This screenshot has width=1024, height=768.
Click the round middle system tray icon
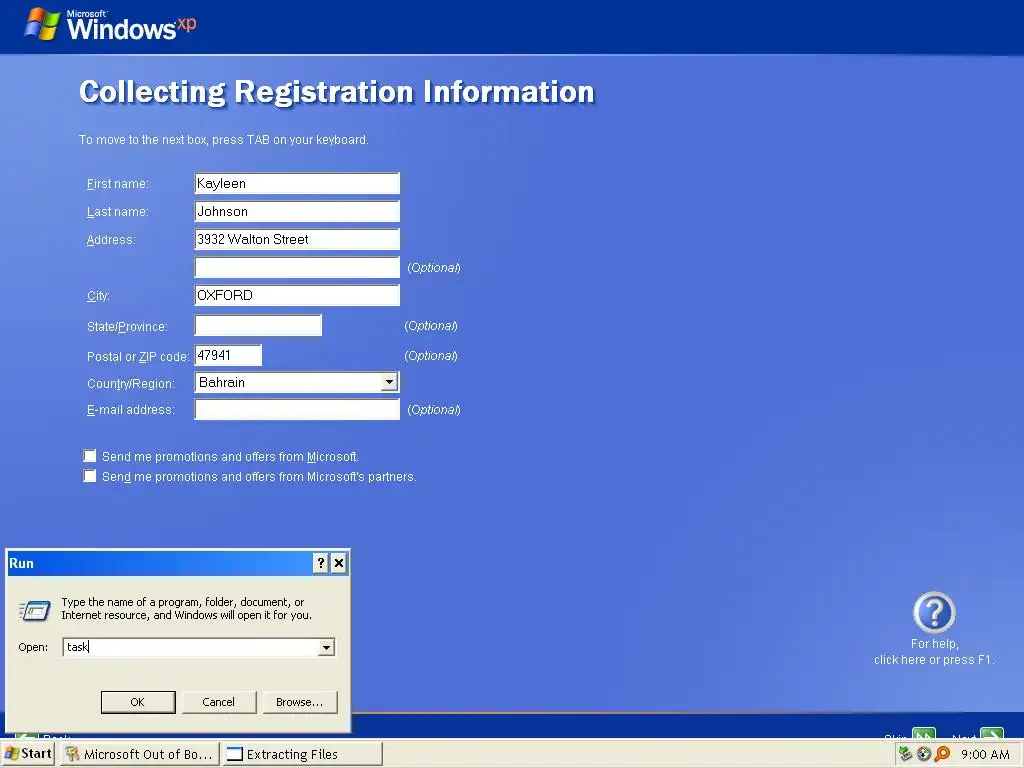pyautogui.click(x=923, y=754)
